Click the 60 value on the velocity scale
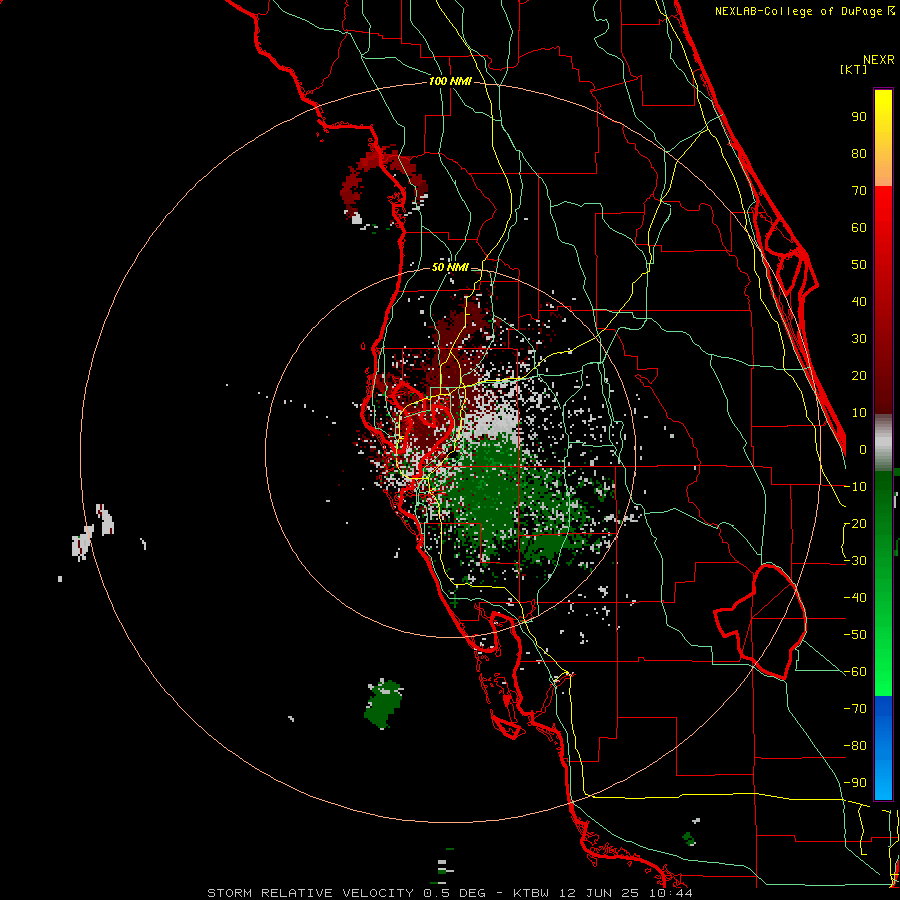900x900 pixels. tap(859, 227)
